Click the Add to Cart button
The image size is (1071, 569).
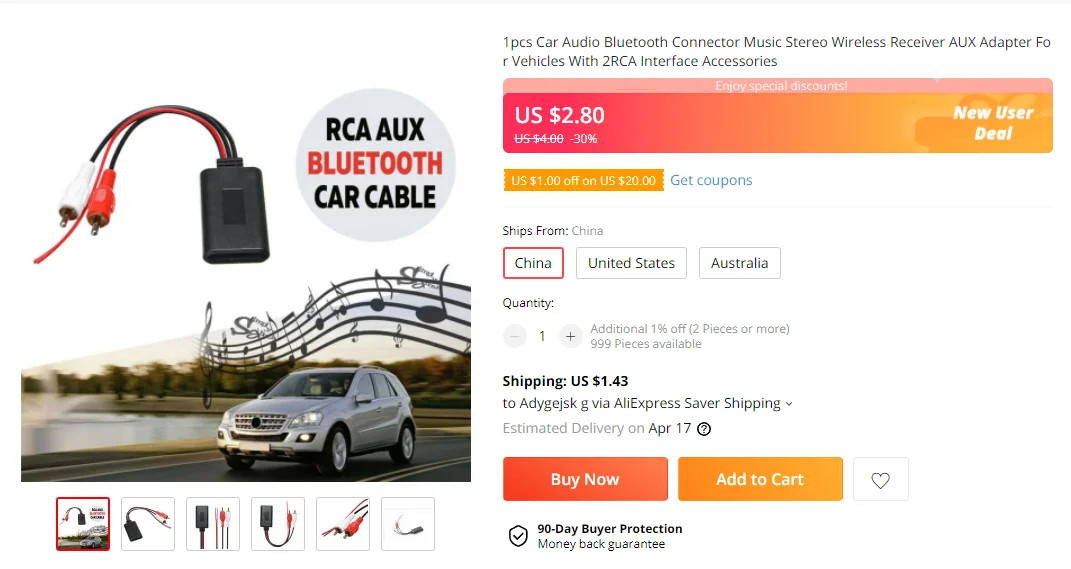click(760, 479)
